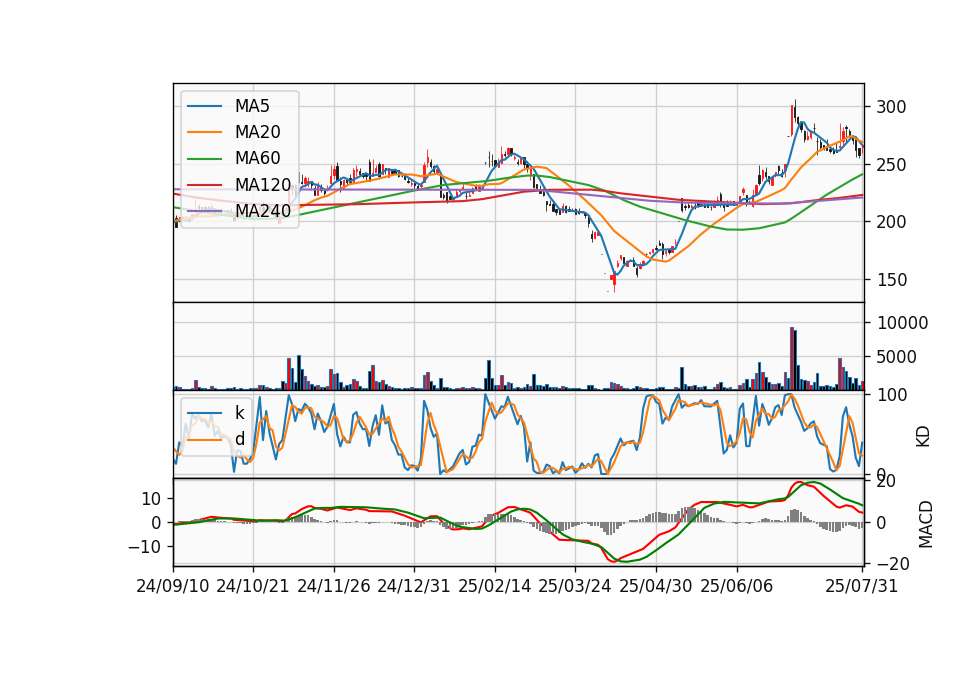The width and height of the screenshot is (960, 690).
Task: Click the orange line sample beside MA20
Action: point(204,132)
